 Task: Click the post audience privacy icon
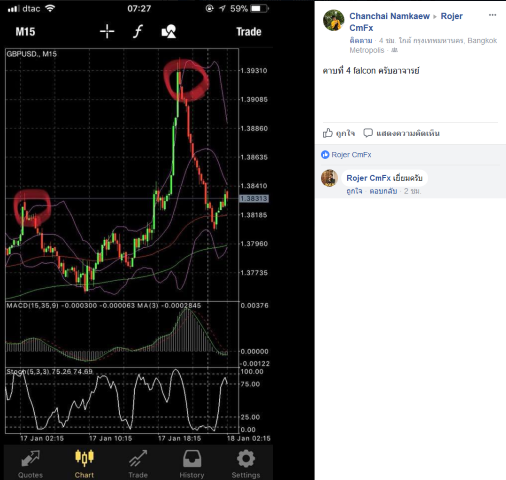tap(395, 50)
